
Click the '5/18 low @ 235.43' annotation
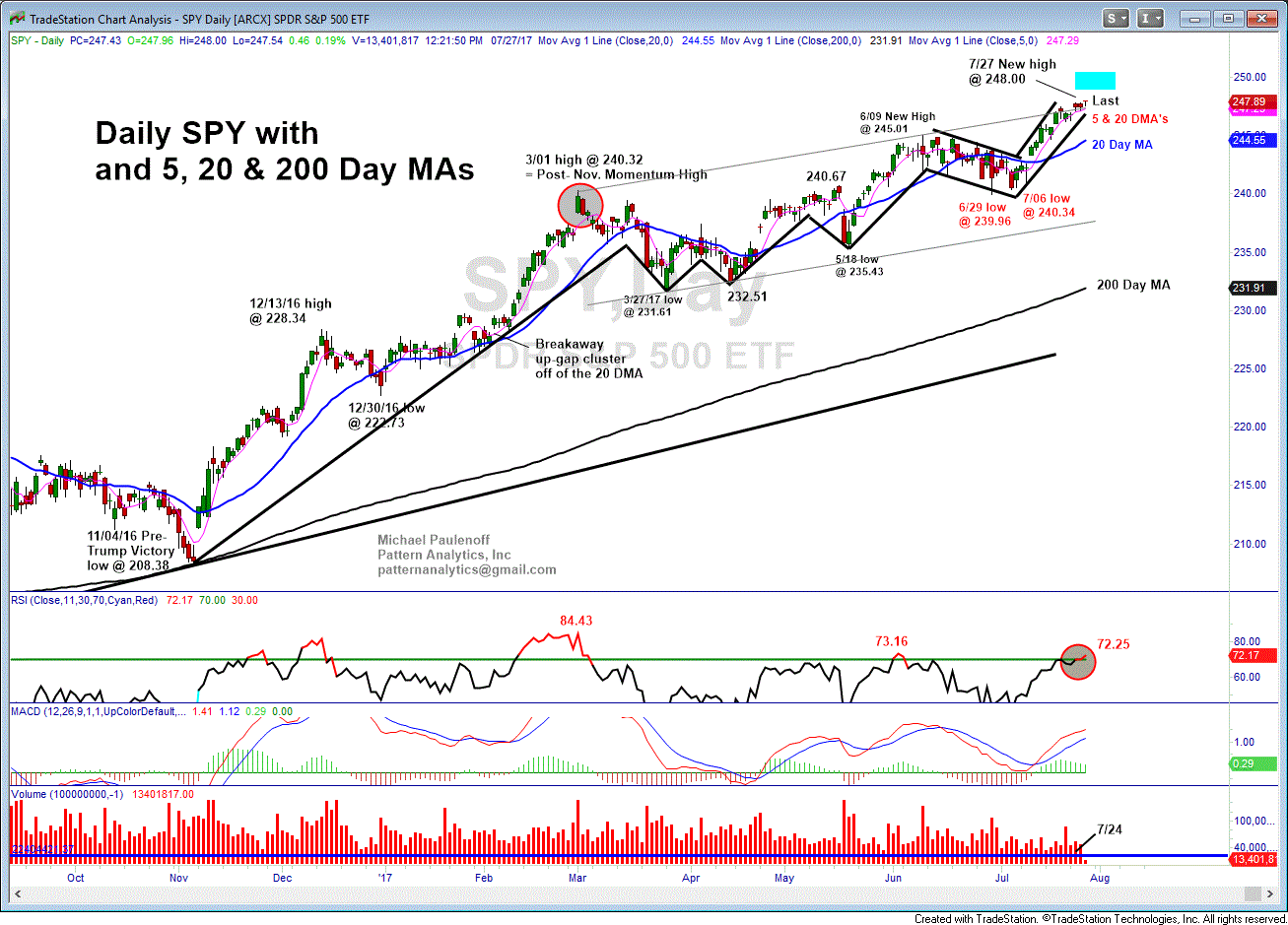point(860,265)
